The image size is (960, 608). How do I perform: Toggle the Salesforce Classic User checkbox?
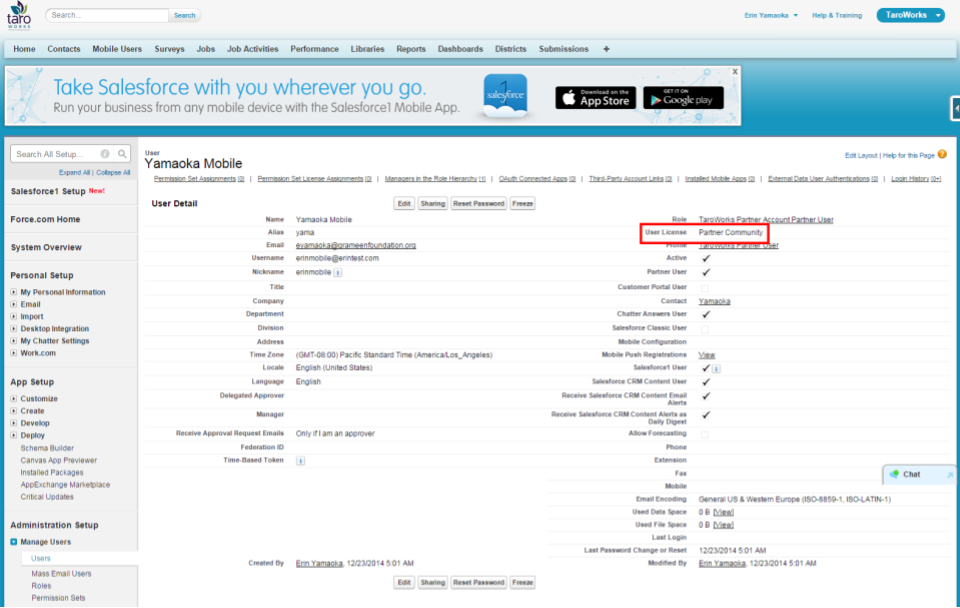tap(705, 329)
